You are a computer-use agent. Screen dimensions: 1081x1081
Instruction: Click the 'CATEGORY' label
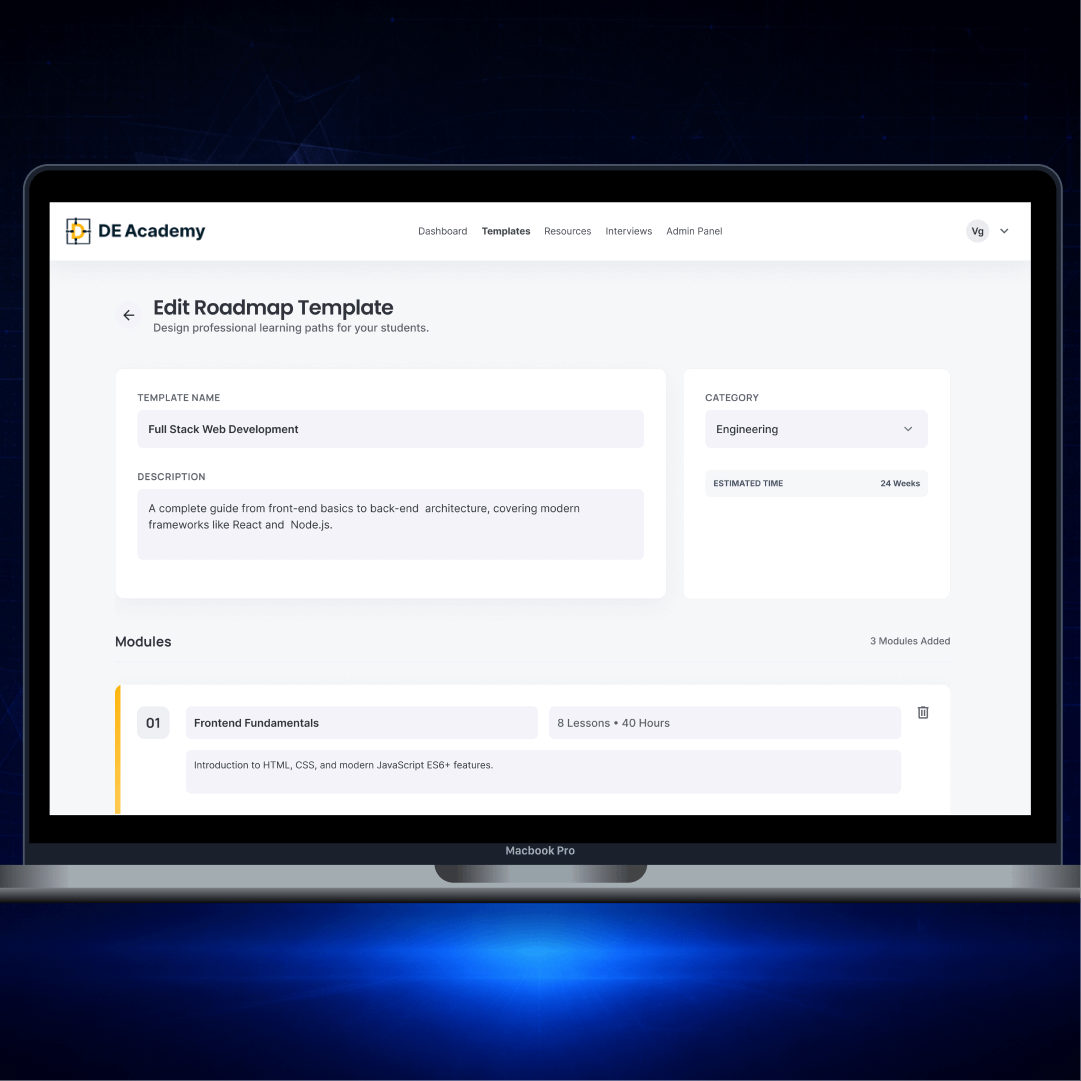(731, 398)
